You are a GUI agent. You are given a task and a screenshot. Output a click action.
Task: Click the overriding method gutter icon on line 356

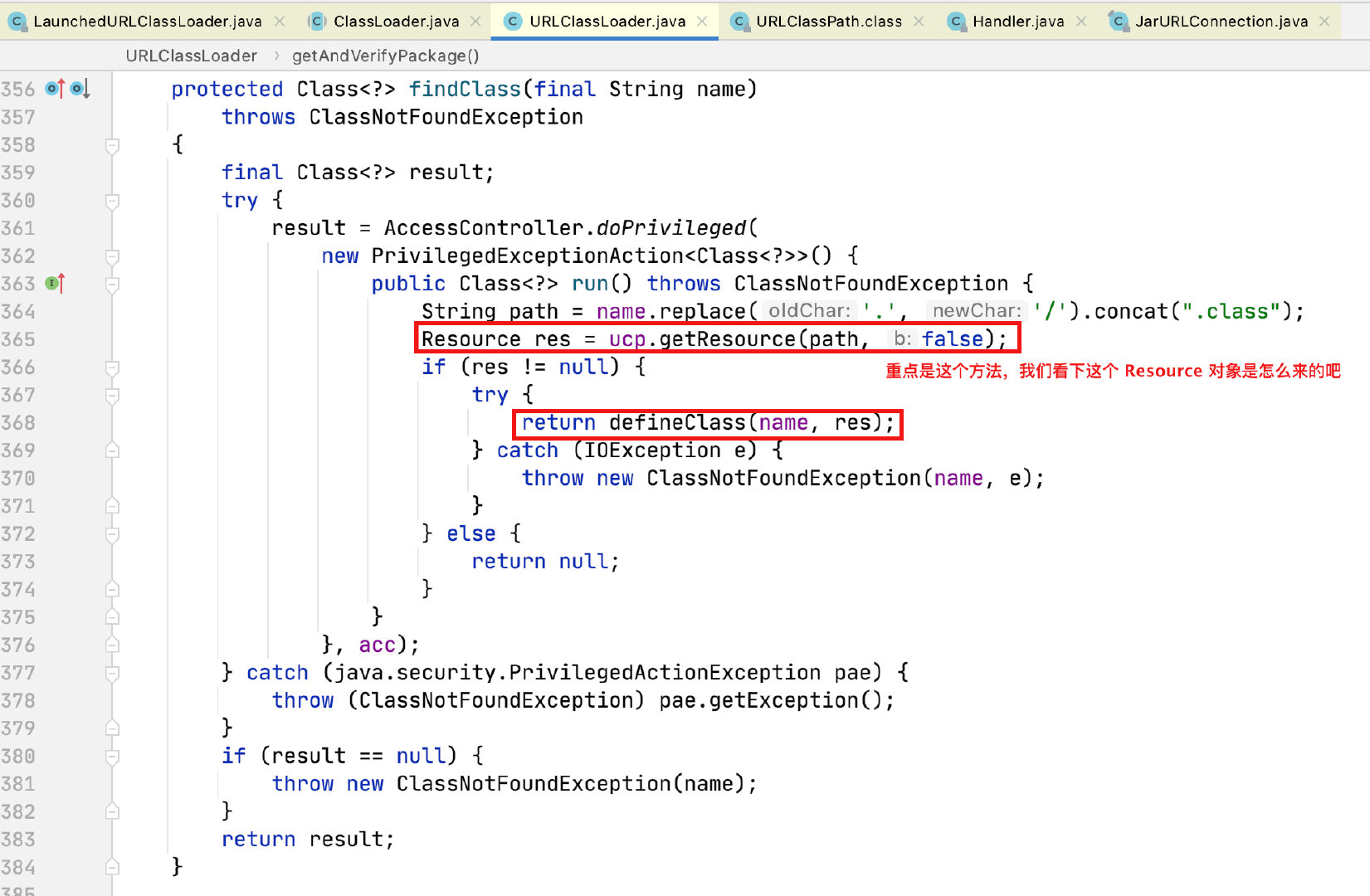[56, 89]
